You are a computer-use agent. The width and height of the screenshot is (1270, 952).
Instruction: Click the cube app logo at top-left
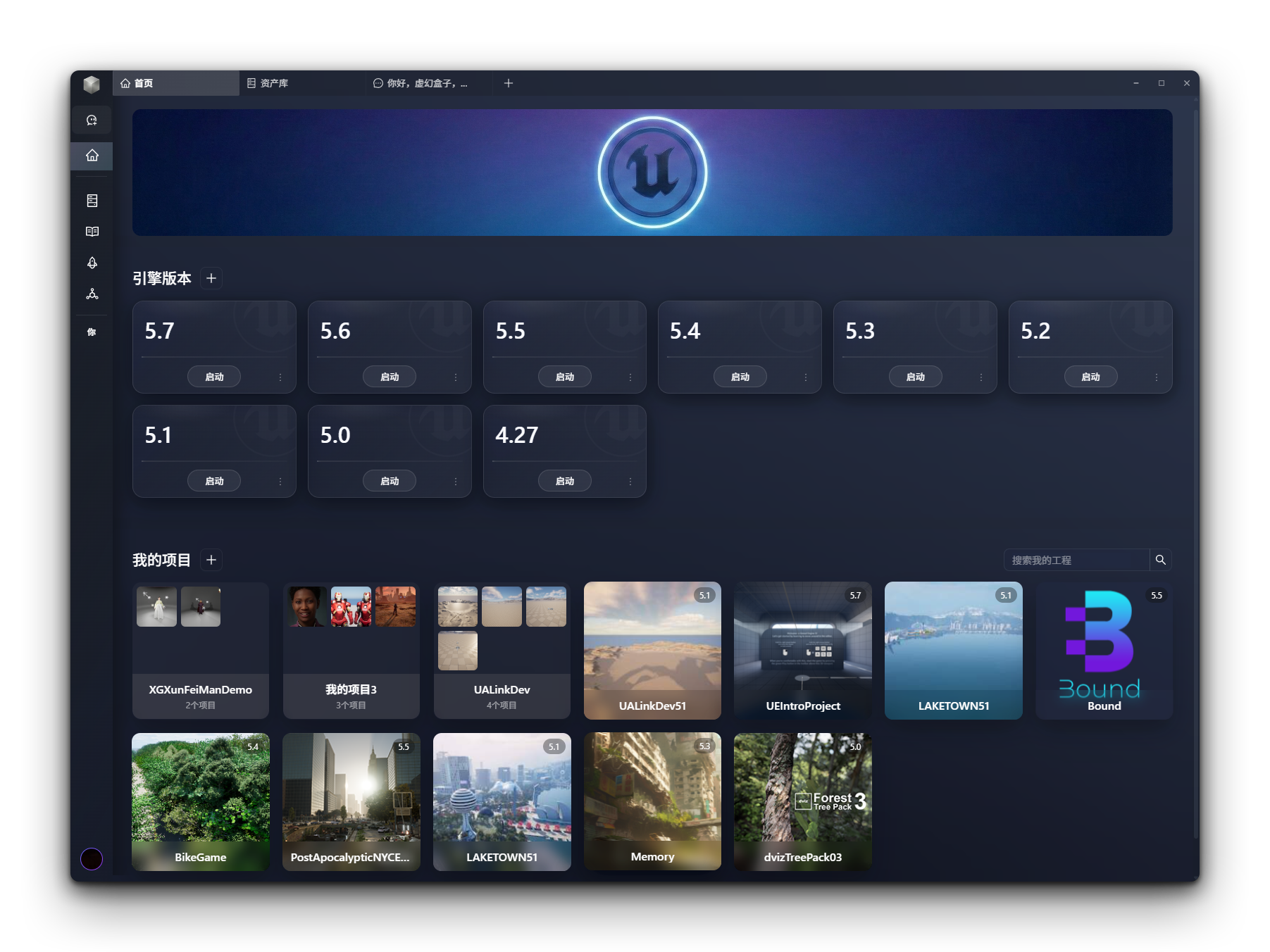(92, 84)
